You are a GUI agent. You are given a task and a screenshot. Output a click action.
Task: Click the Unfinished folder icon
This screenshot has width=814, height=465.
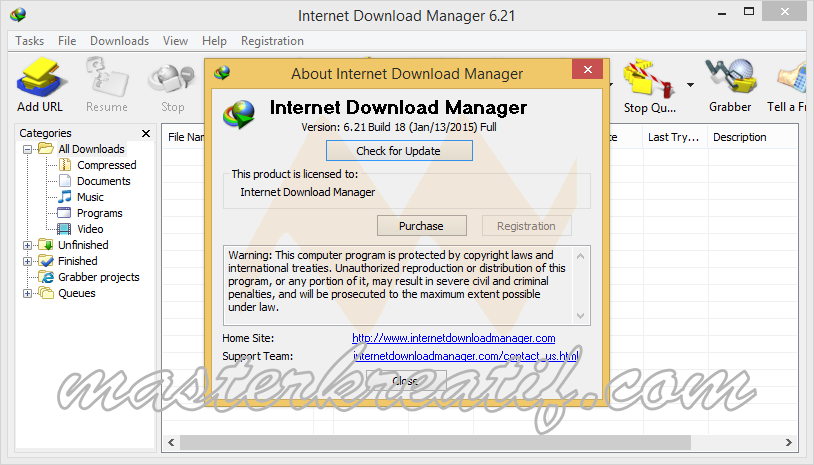(46, 244)
